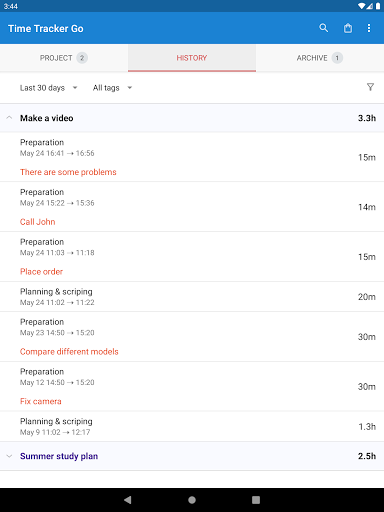The width and height of the screenshot is (384, 512).
Task: Open the 'There are some problems' note
Action: [68, 172]
